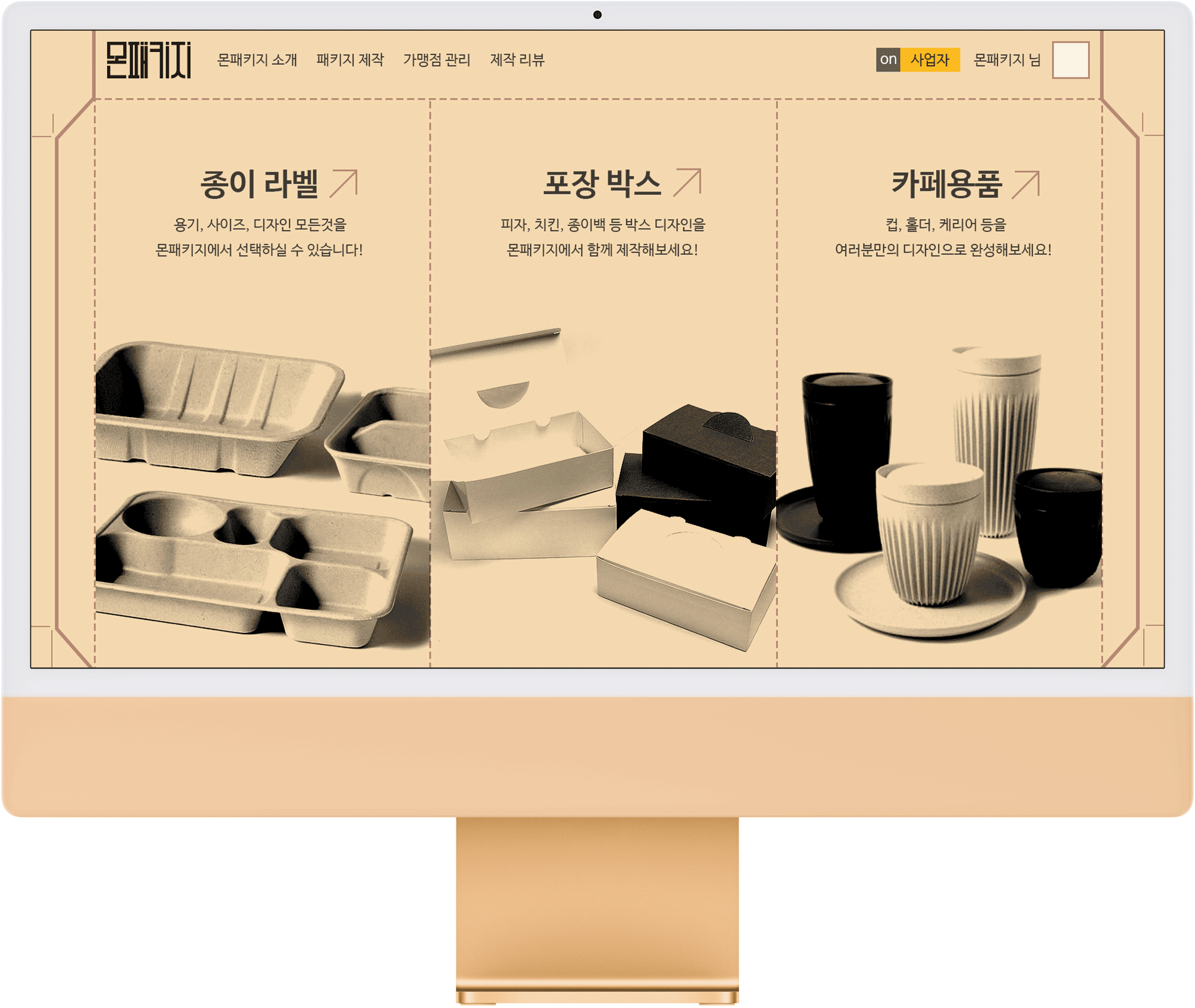Image resolution: width=1195 pixels, height=1008 pixels.
Task: Click text '용기, 사이즈, 디자인 모든것을'
Action: [260, 224]
